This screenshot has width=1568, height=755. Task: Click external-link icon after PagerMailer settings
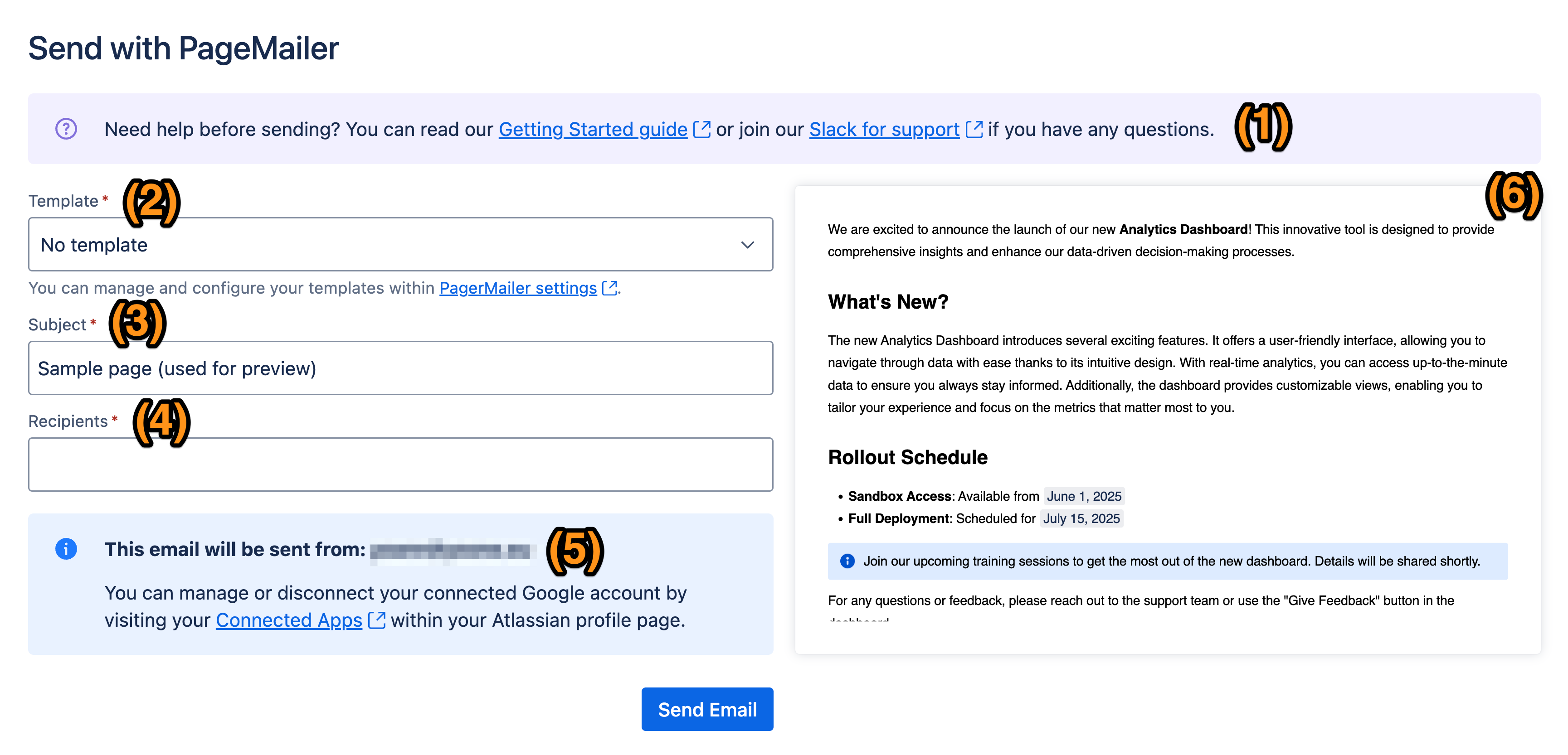pyautogui.click(x=609, y=288)
